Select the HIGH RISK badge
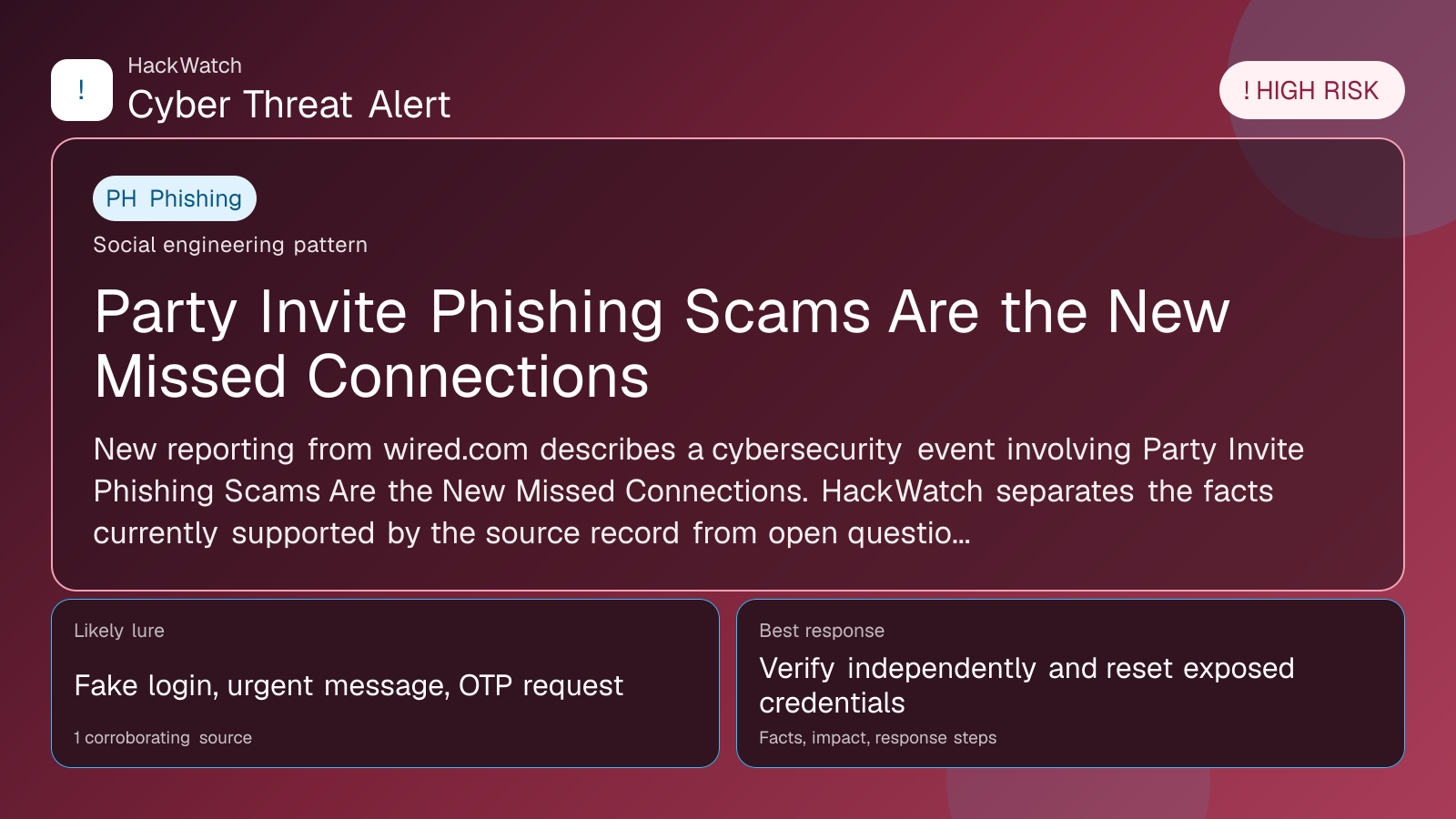This screenshot has height=819, width=1456. click(x=1311, y=90)
